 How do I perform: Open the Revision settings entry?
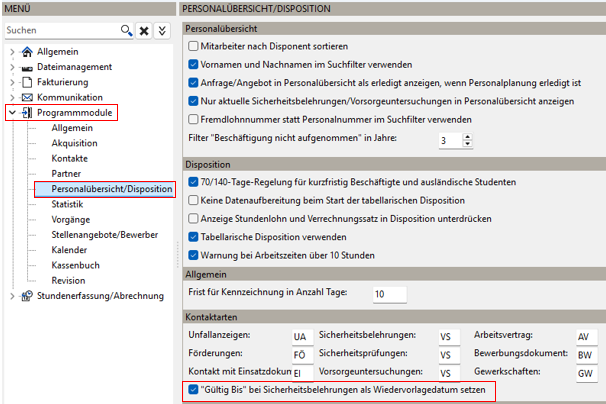click(x=68, y=280)
